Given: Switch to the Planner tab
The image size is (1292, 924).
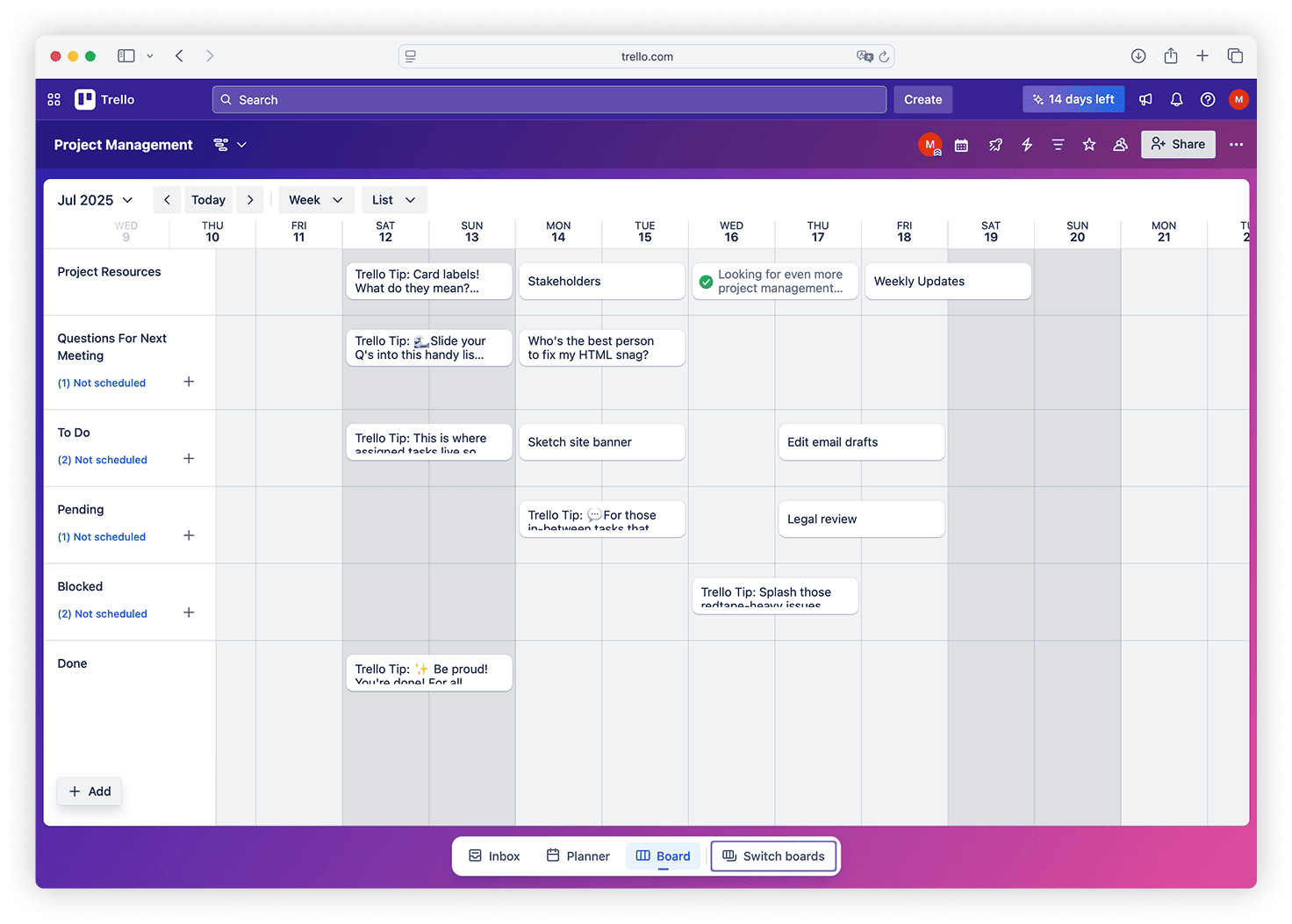Looking at the screenshot, I should coord(578,856).
